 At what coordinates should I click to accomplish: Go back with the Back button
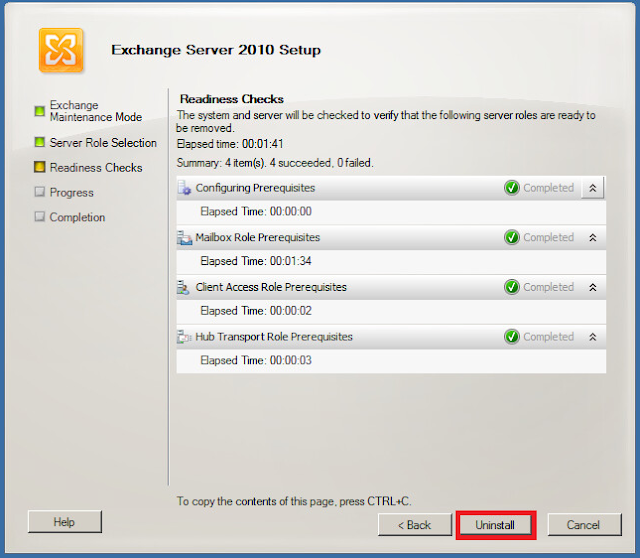(415, 525)
